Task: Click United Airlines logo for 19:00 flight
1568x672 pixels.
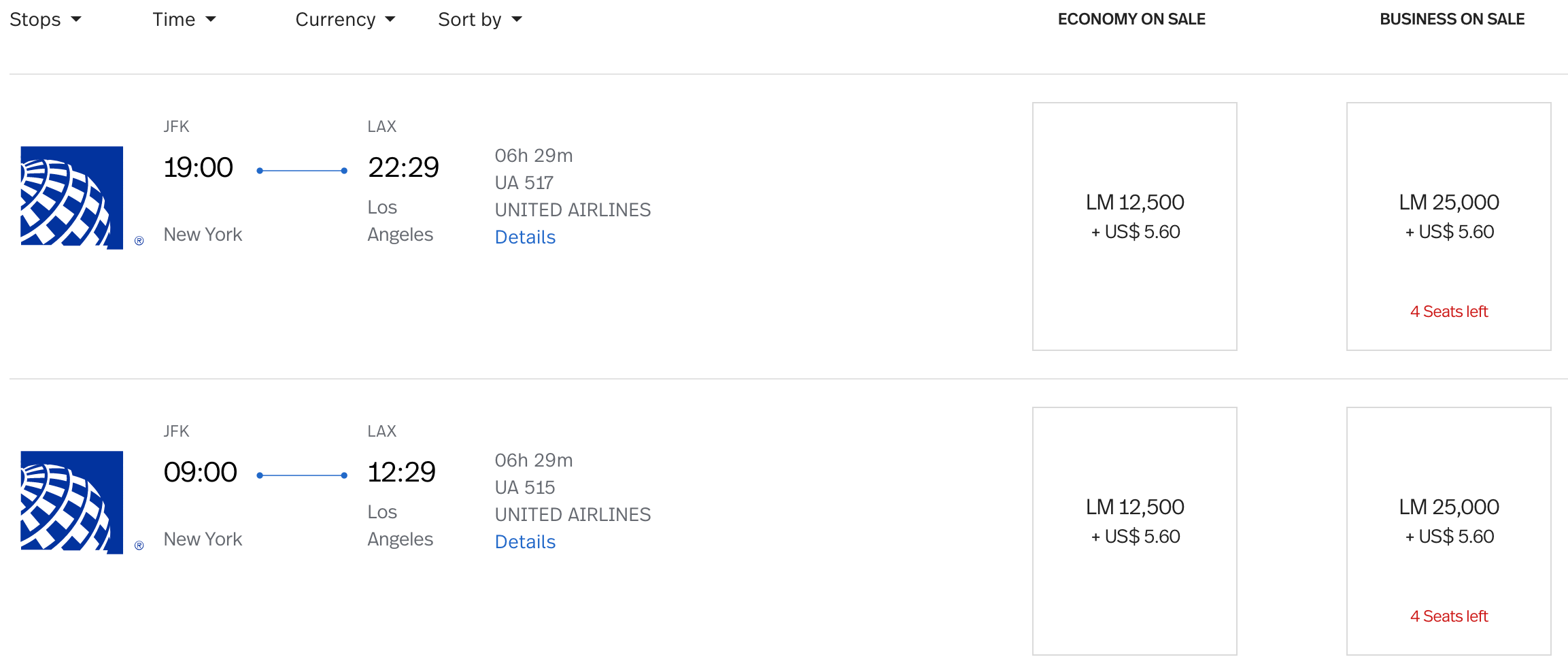Action: 72,197
